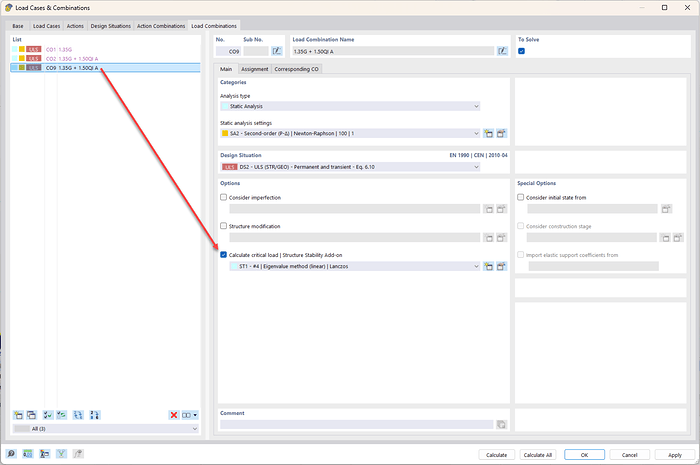The width and height of the screenshot is (700, 465).
Task: Edit Load Combination Name with edit icon
Action: pyautogui.click(x=502, y=51)
